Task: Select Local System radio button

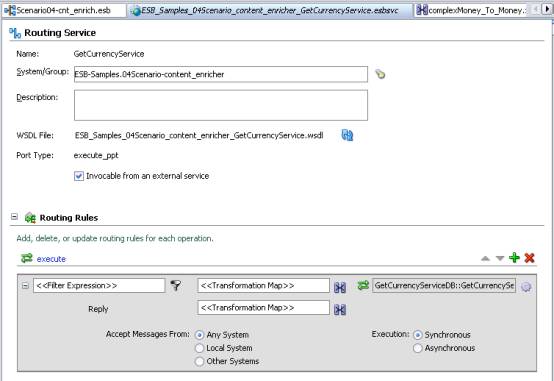Action: pos(199,348)
